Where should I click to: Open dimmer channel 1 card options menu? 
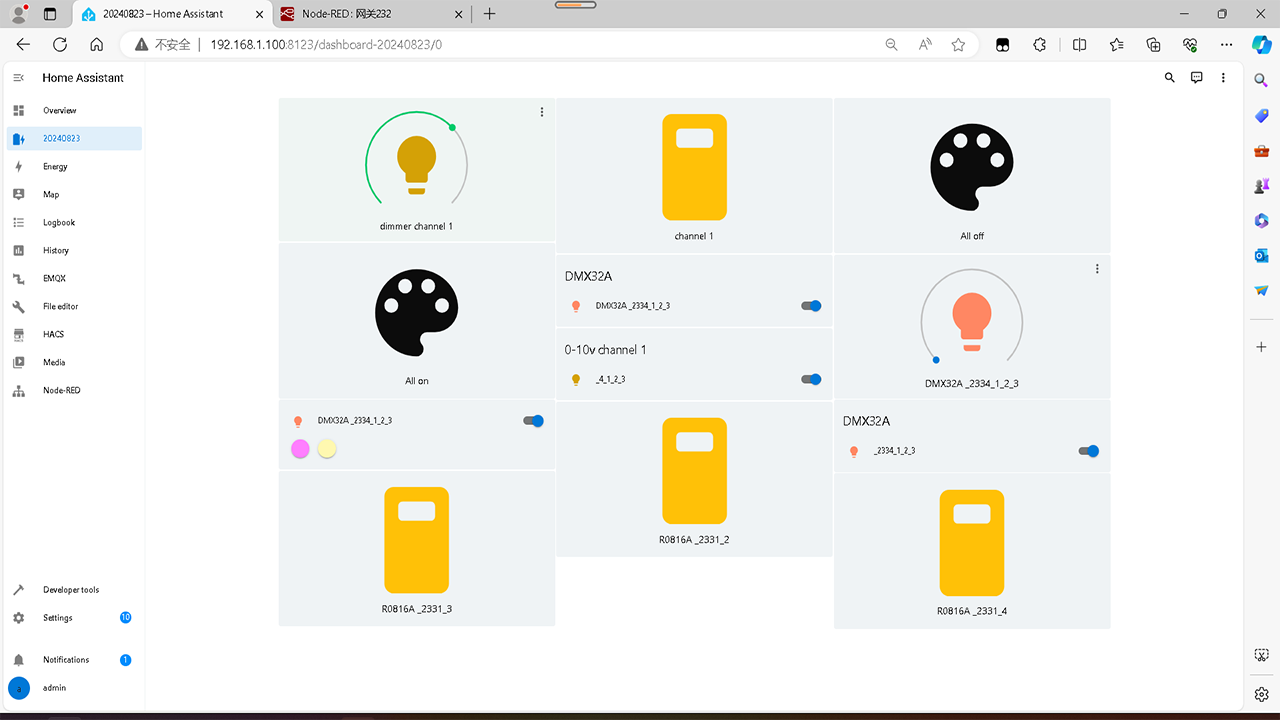[x=542, y=112]
